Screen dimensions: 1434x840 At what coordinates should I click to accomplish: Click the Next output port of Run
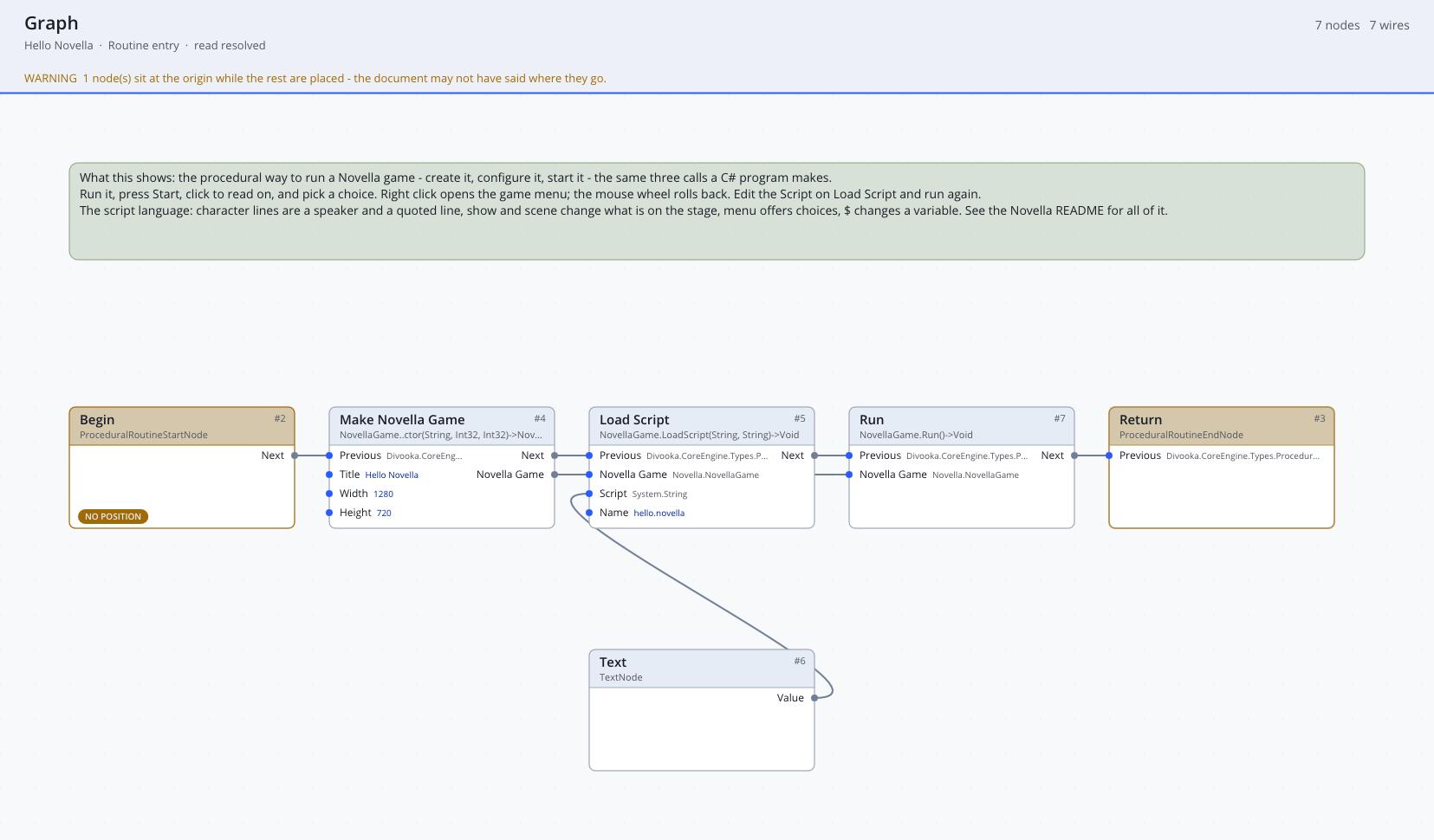tap(1074, 456)
